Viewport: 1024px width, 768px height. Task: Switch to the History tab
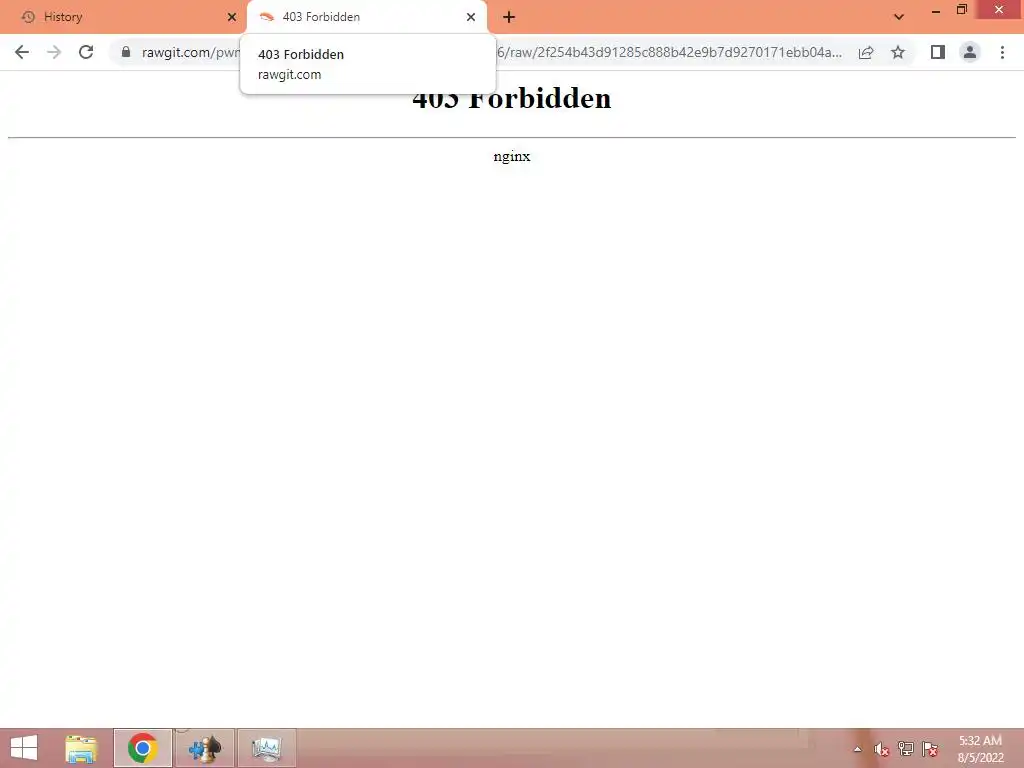tap(124, 17)
